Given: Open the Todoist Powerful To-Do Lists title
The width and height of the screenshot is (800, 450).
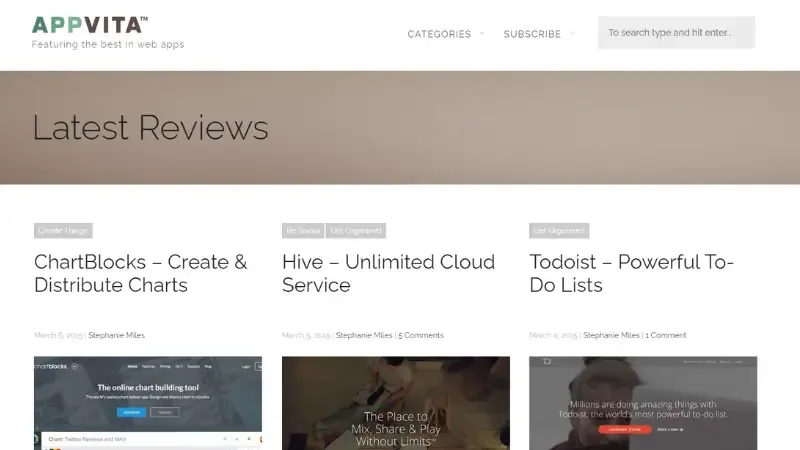Looking at the screenshot, I should (631, 273).
